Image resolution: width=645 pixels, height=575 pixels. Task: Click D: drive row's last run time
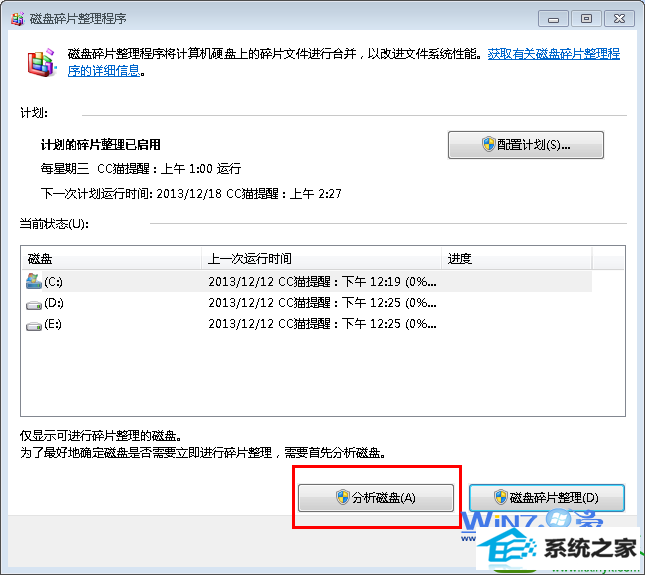[322, 303]
